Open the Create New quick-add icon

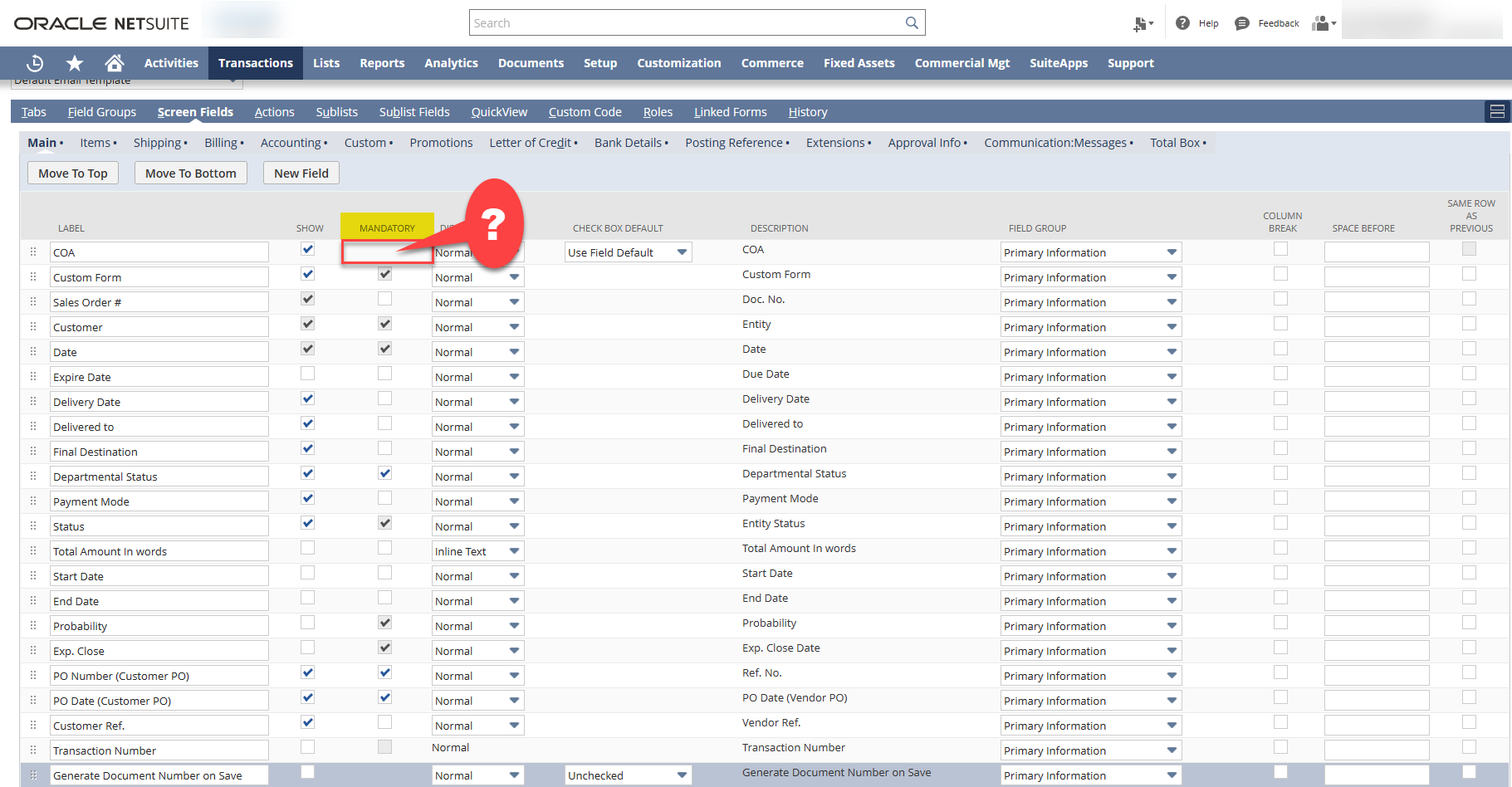pyautogui.click(x=1141, y=22)
